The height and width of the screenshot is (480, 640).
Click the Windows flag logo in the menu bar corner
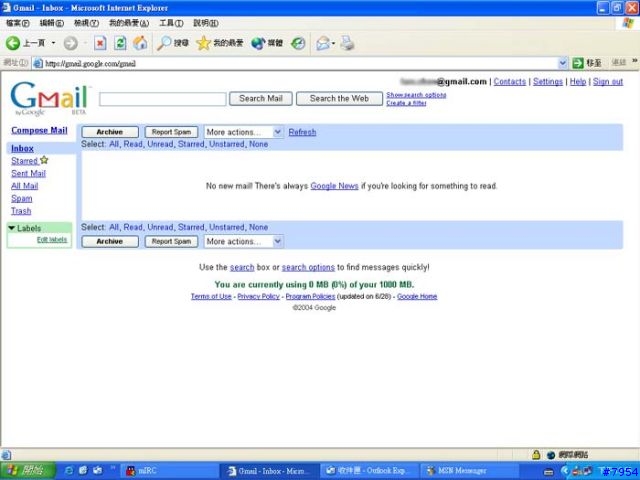click(628, 23)
